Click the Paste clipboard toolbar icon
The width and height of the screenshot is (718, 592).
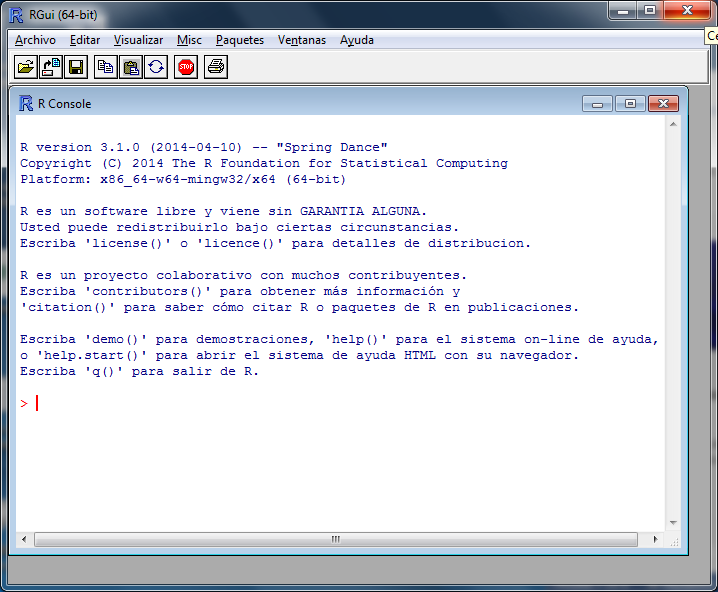[131, 67]
